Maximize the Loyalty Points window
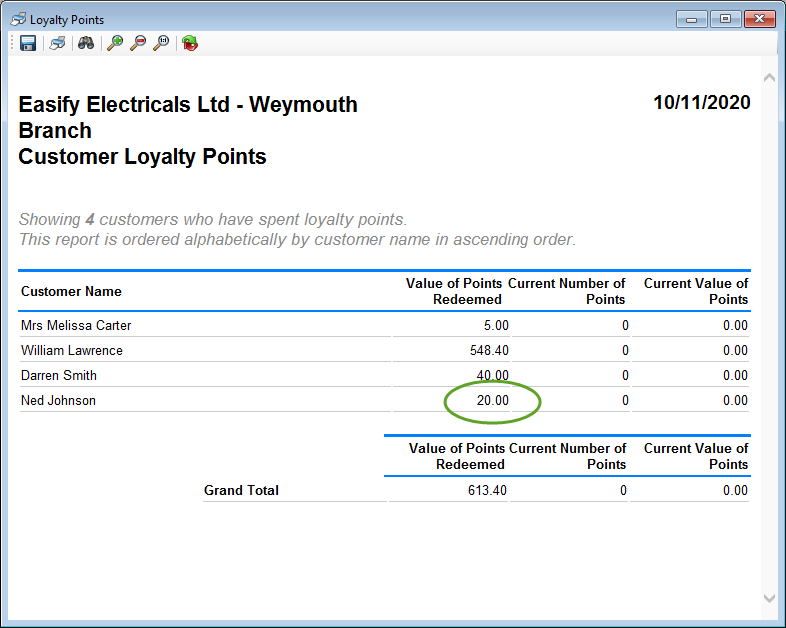The width and height of the screenshot is (786, 628). pos(724,18)
